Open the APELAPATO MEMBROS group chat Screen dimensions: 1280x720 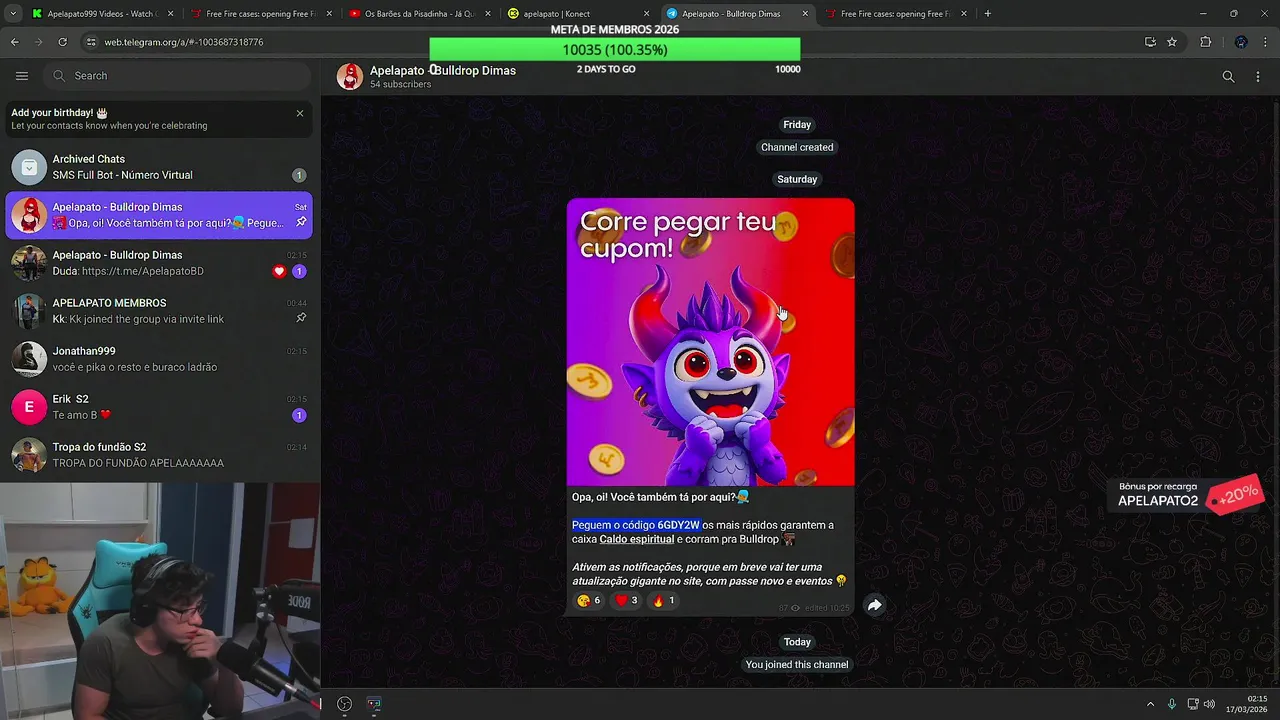[x=160, y=311]
